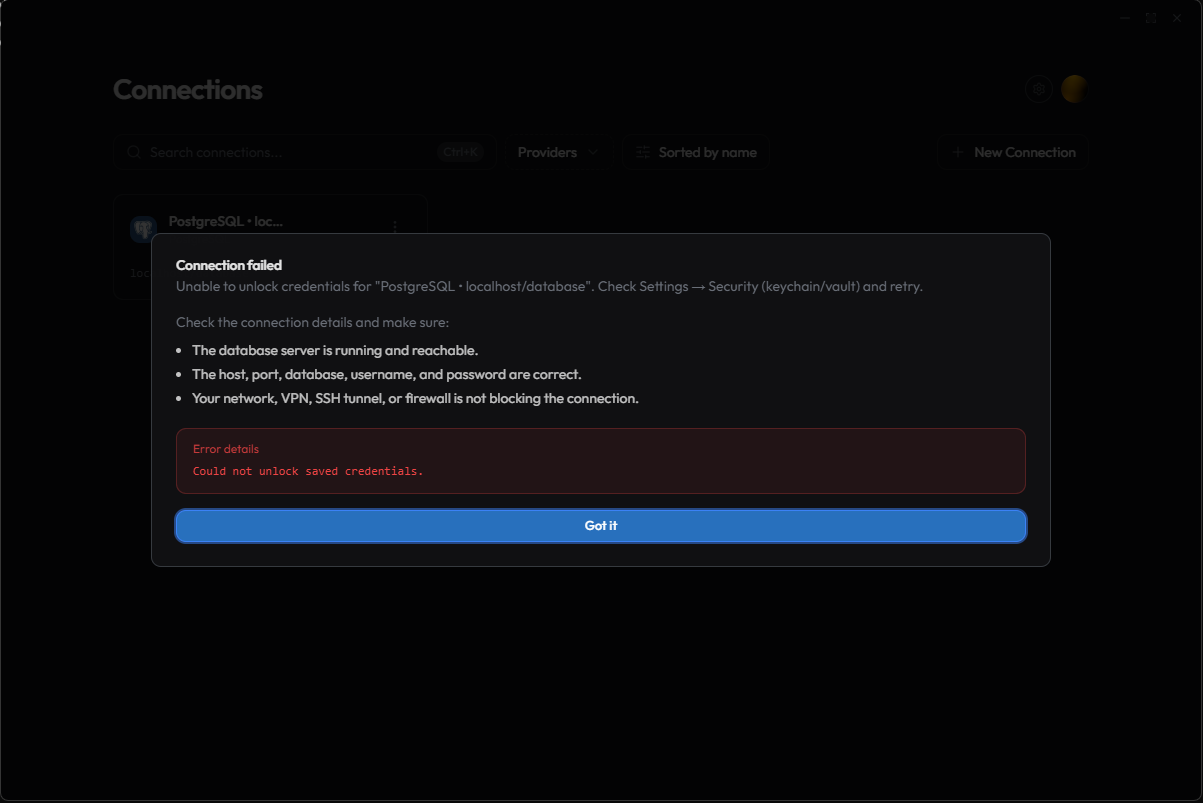
Task: Open the settings gear icon
Action: [1040, 89]
